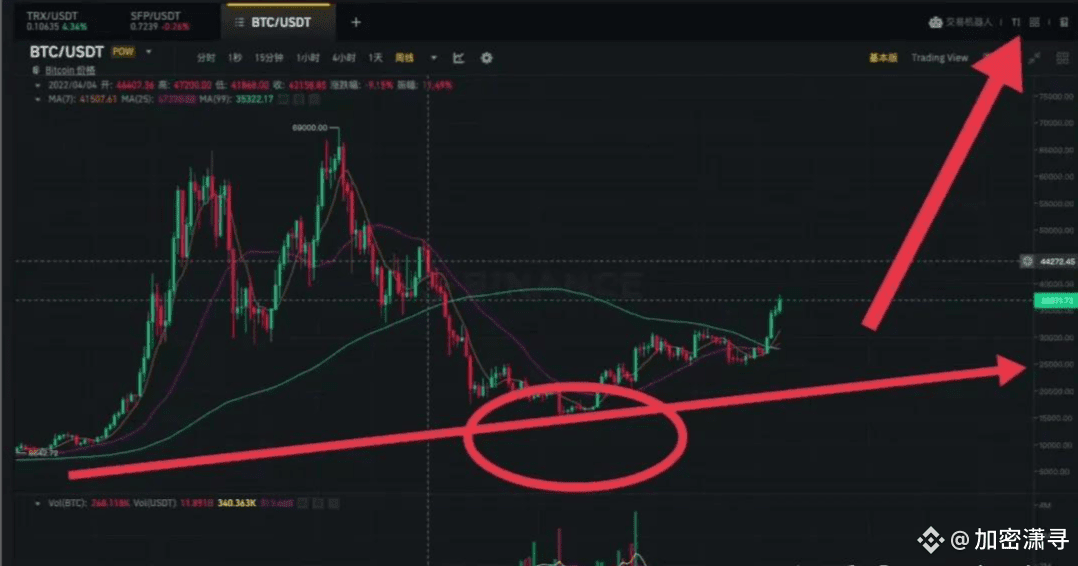The width and height of the screenshot is (1078, 566).
Task: Open the technical indicators chart icon
Action: 459,58
